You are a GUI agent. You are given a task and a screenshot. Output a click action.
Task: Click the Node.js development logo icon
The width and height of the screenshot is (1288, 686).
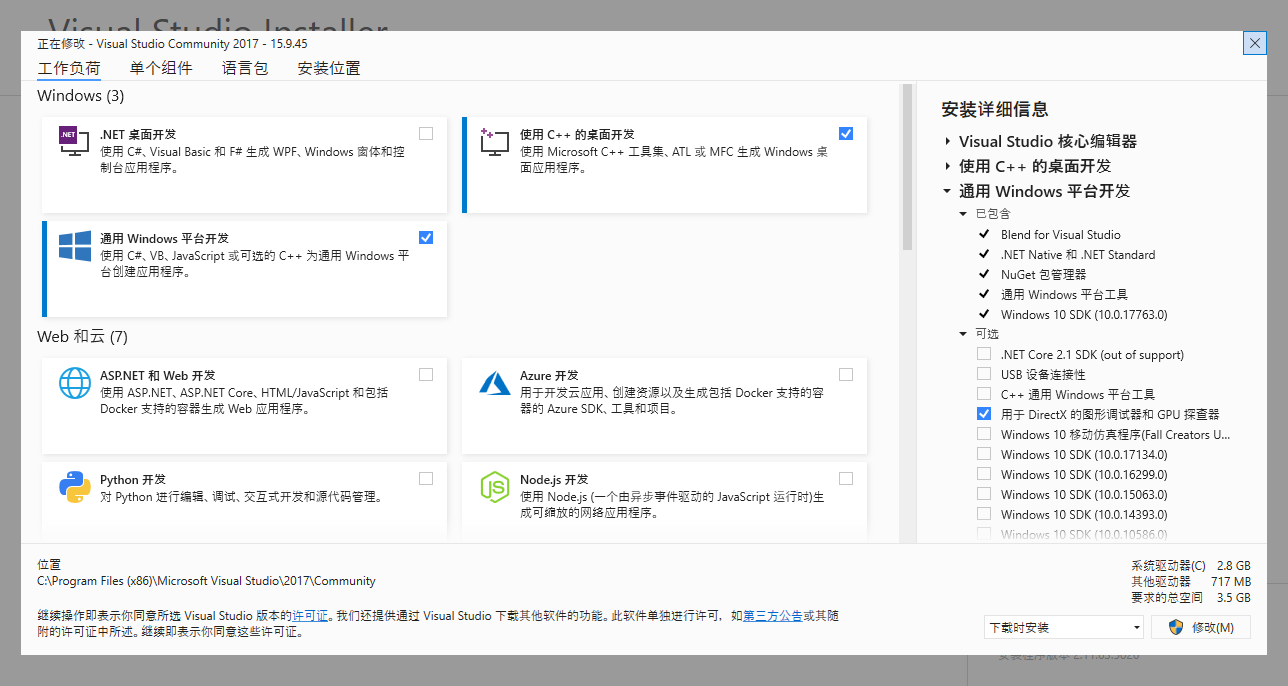[x=495, y=487]
